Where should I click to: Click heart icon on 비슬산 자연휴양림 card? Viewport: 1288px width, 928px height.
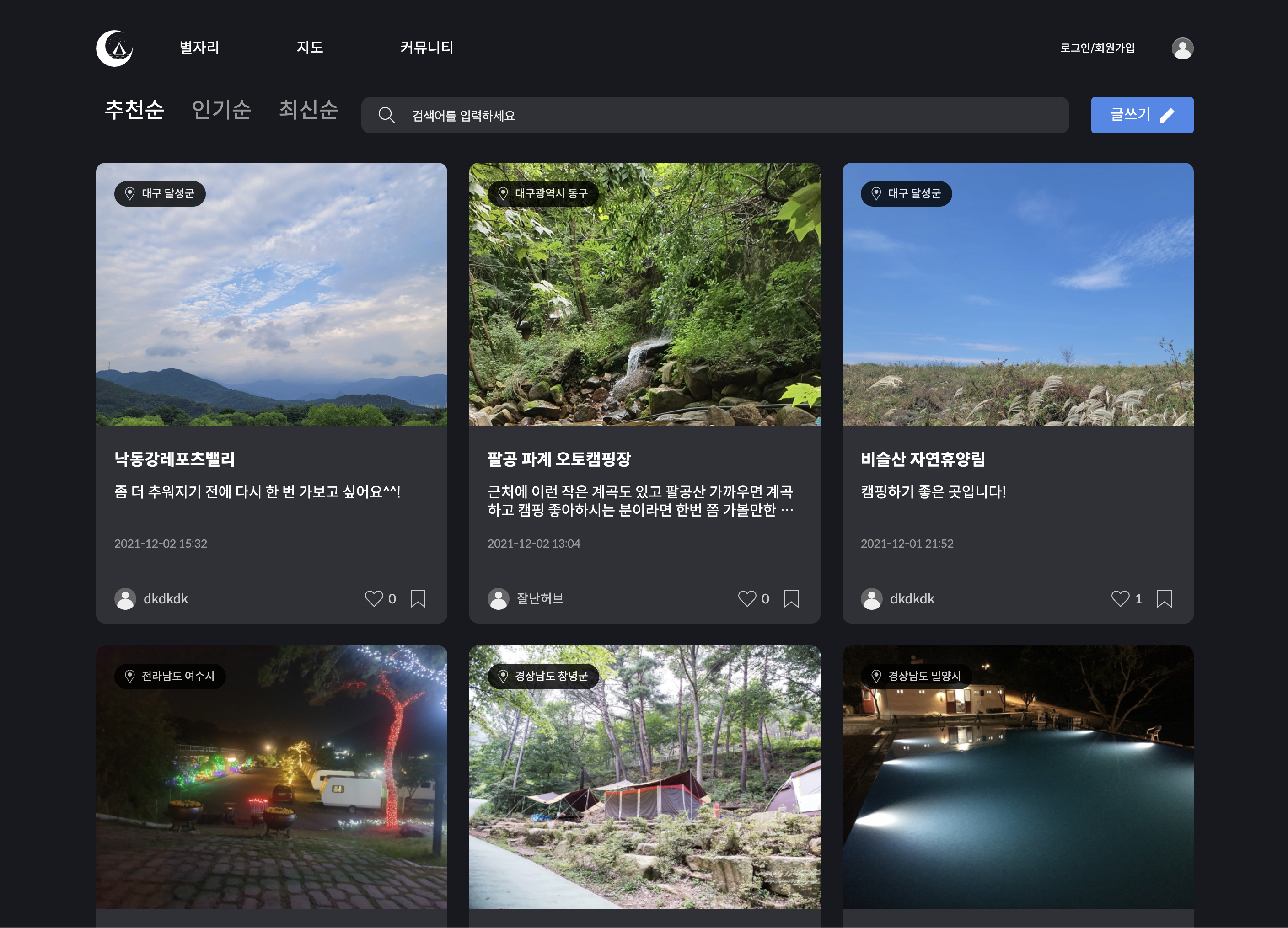(x=1120, y=598)
